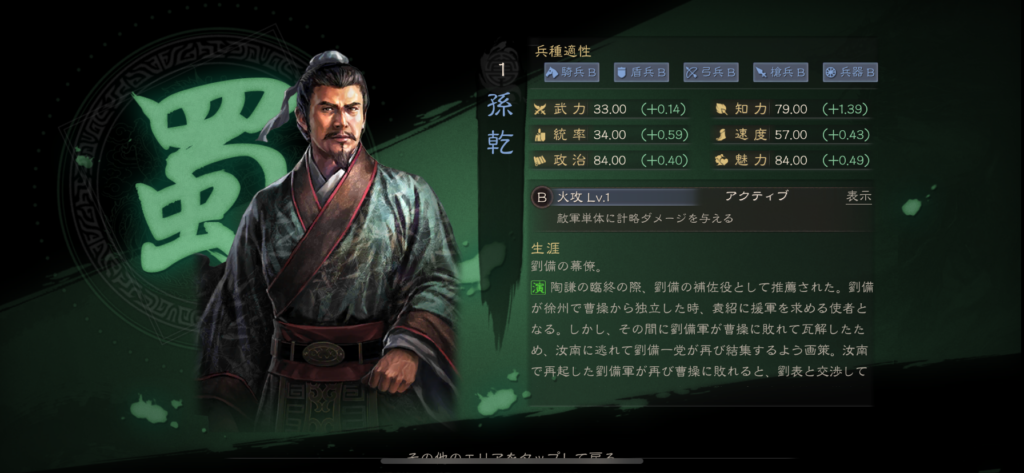Image resolution: width=1024 pixels, height=473 pixels.
Task: Tap the green 演 tag in biography
Action: [538, 288]
